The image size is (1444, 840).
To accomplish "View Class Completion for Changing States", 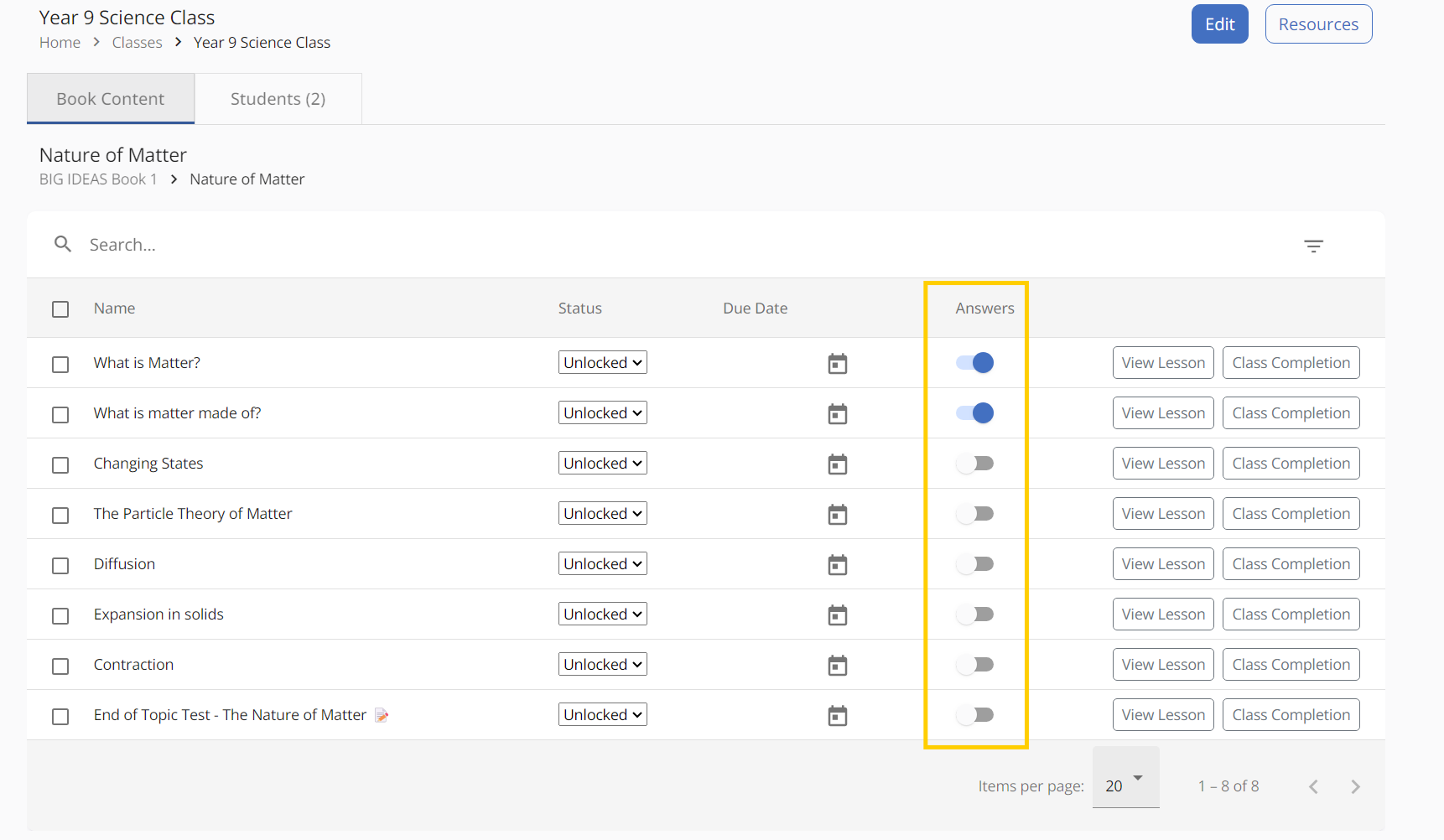I will pyautogui.click(x=1291, y=464).
